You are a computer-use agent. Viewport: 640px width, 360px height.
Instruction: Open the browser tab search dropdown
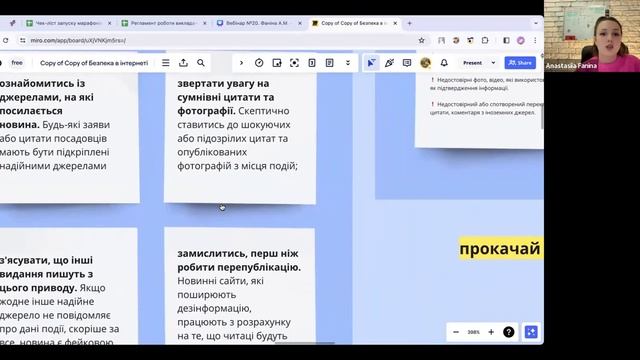pos(536,23)
